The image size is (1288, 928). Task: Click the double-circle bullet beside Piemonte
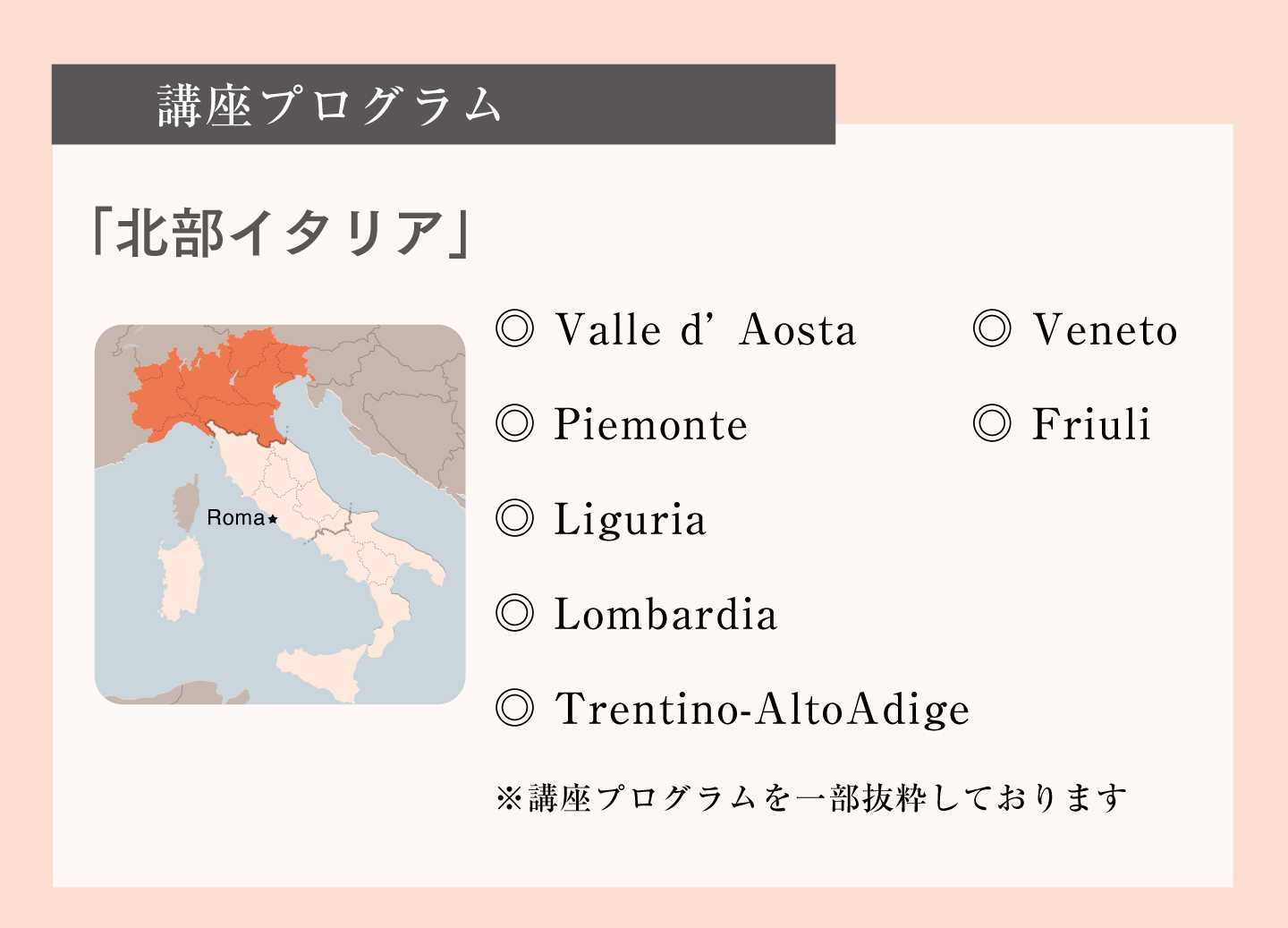pos(515,424)
